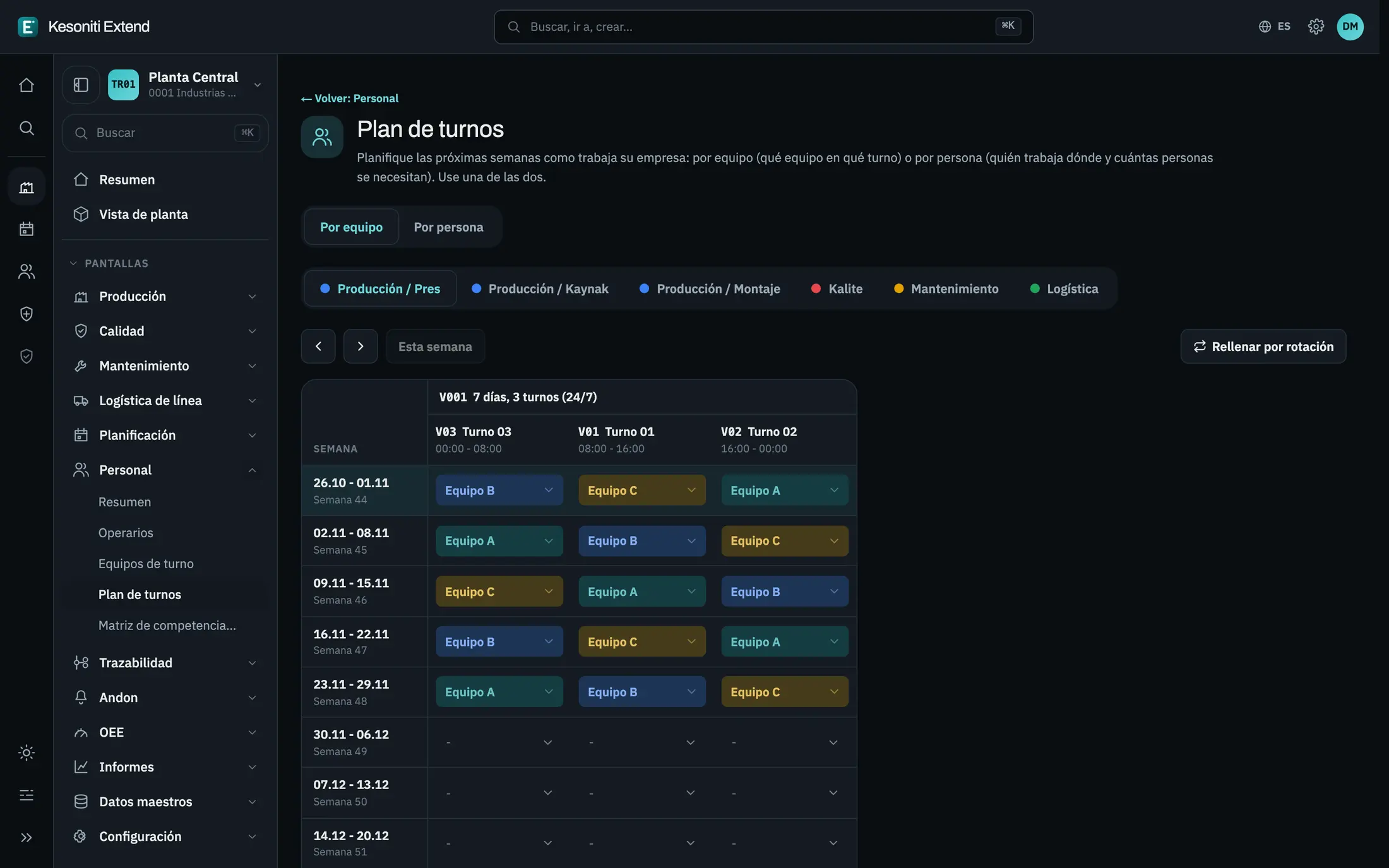Select Producción / Pres tab with blue dot
The height and width of the screenshot is (868, 1389).
(x=380, y=288)
